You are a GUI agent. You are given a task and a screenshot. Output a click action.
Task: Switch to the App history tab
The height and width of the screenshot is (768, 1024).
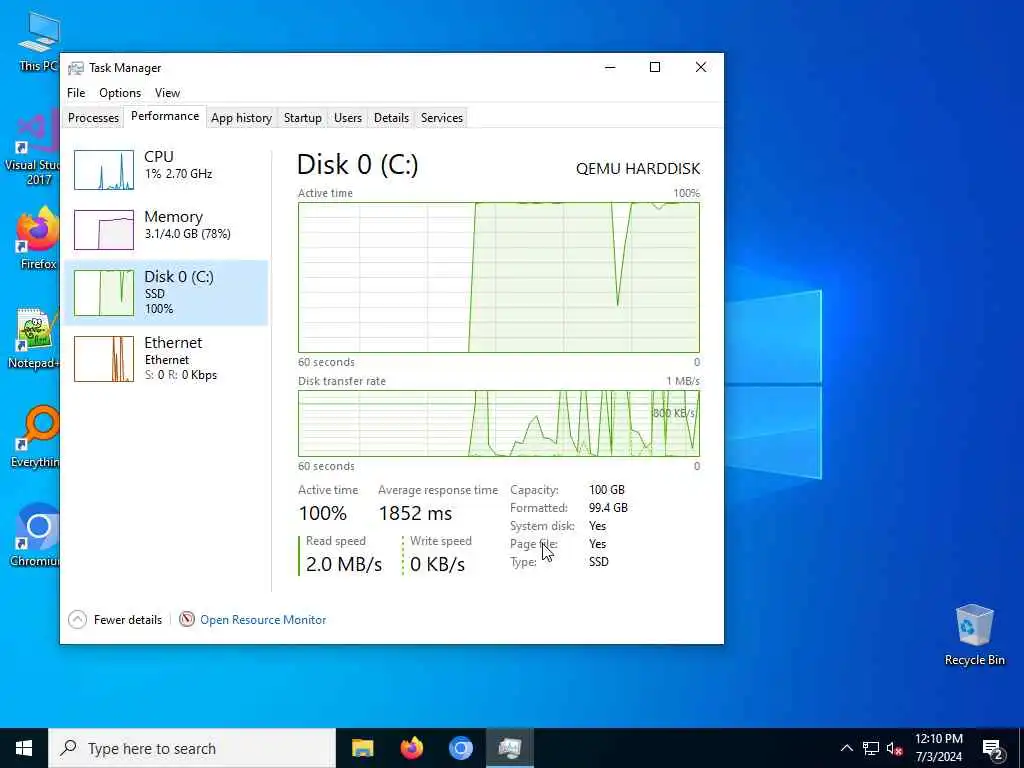point(241,118)
